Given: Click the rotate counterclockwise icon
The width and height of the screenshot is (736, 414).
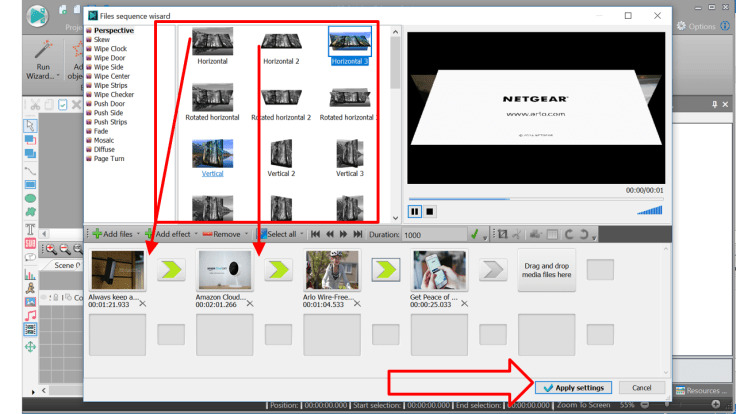Looking at the screenshot, I should coord(569,234).
